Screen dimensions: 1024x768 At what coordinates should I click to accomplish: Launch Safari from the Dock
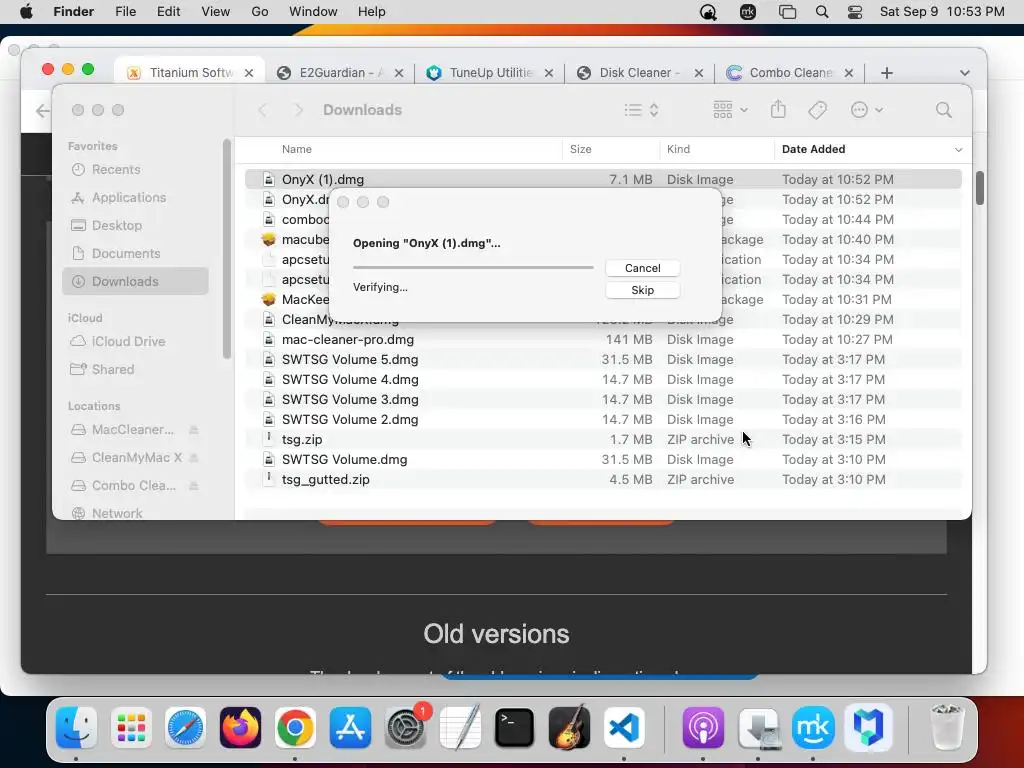(x=185, y=727)
